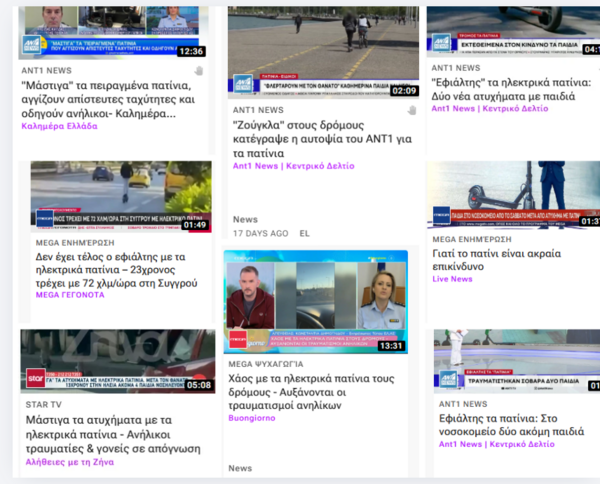Image resolution: width=600 pixels, height=484 pixels.
Task: Open headline Δεν έχει τέλος ο εφιάλτης
Action: click(x=116, y=270)
